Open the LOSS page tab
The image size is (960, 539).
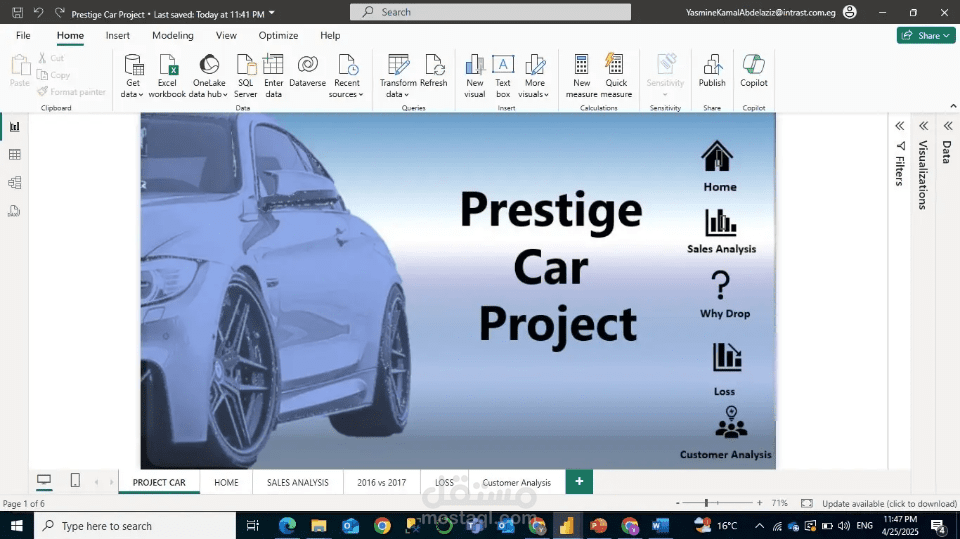coord(444,483)
